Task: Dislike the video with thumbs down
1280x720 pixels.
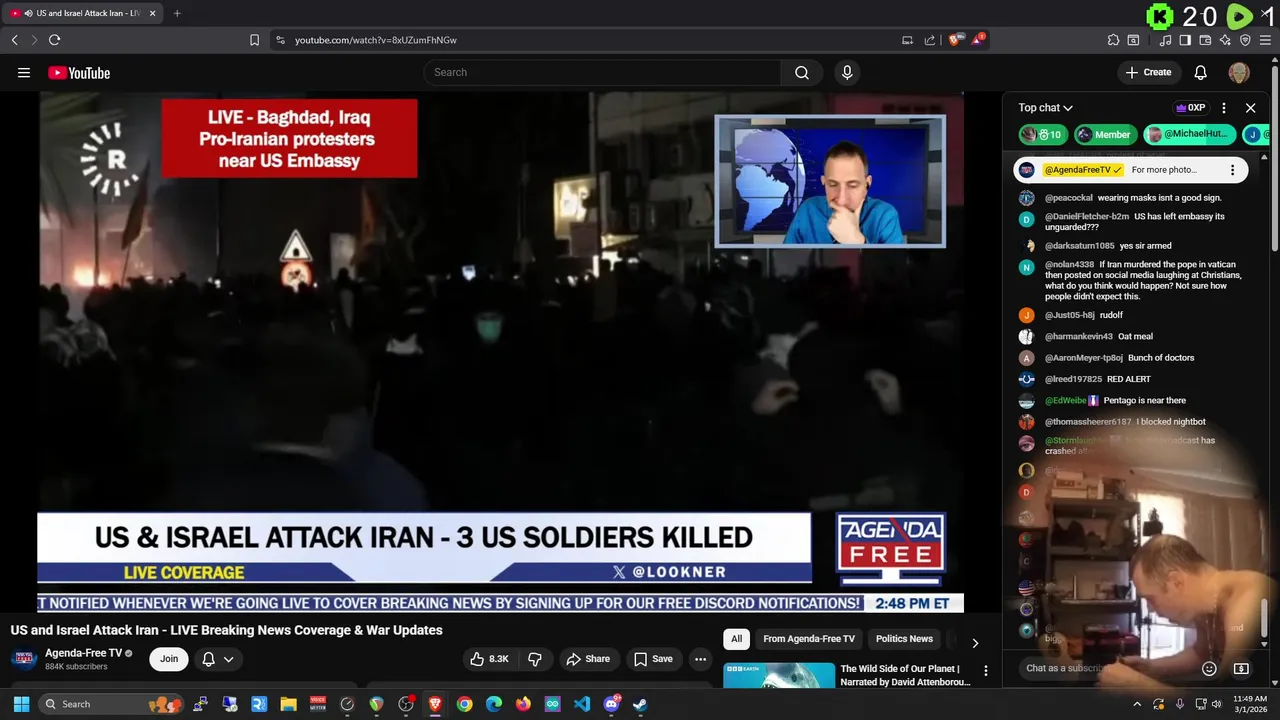Action: [x=535, y=659]
